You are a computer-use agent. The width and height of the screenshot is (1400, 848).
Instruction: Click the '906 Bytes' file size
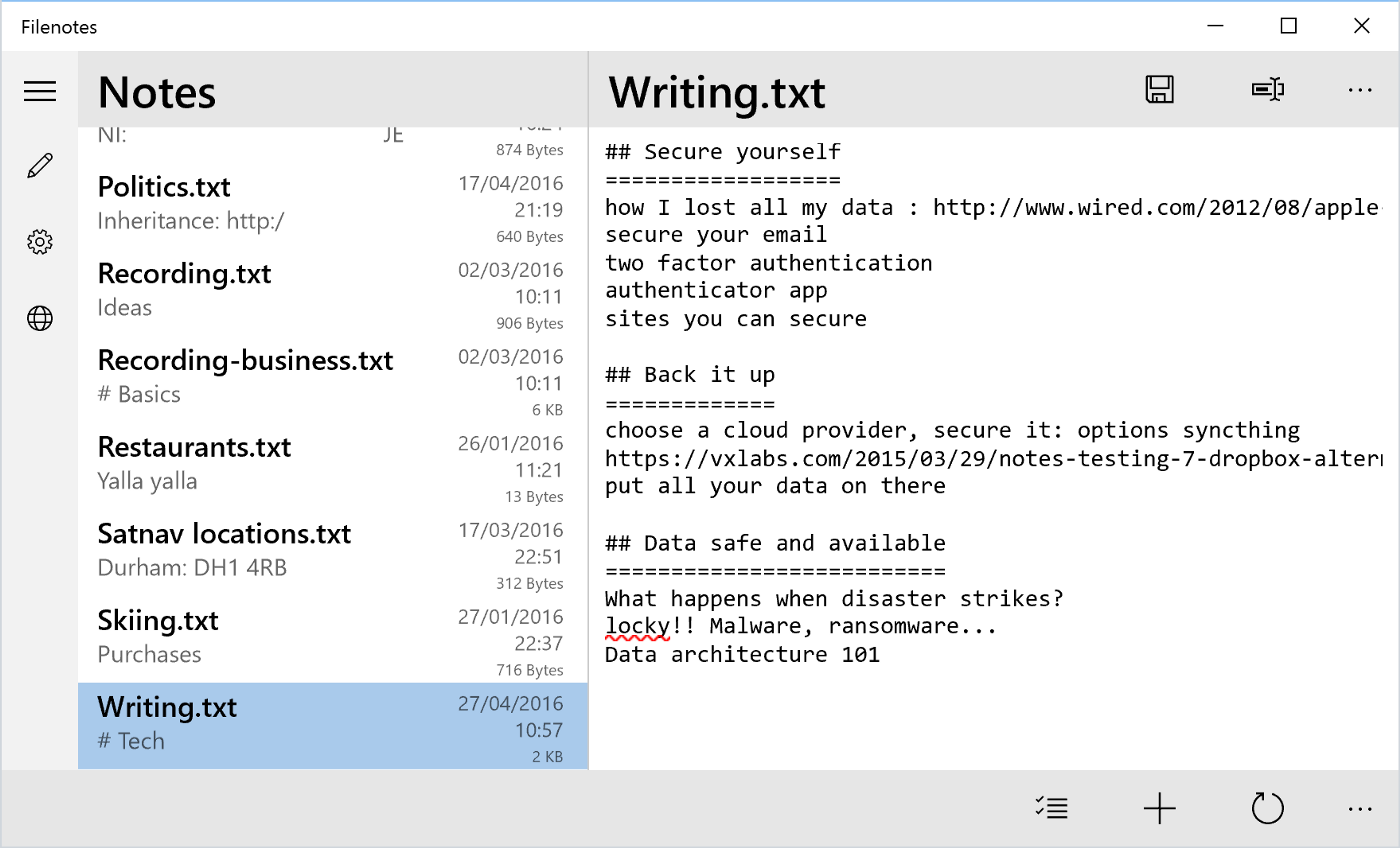click(x=530, y=324)
